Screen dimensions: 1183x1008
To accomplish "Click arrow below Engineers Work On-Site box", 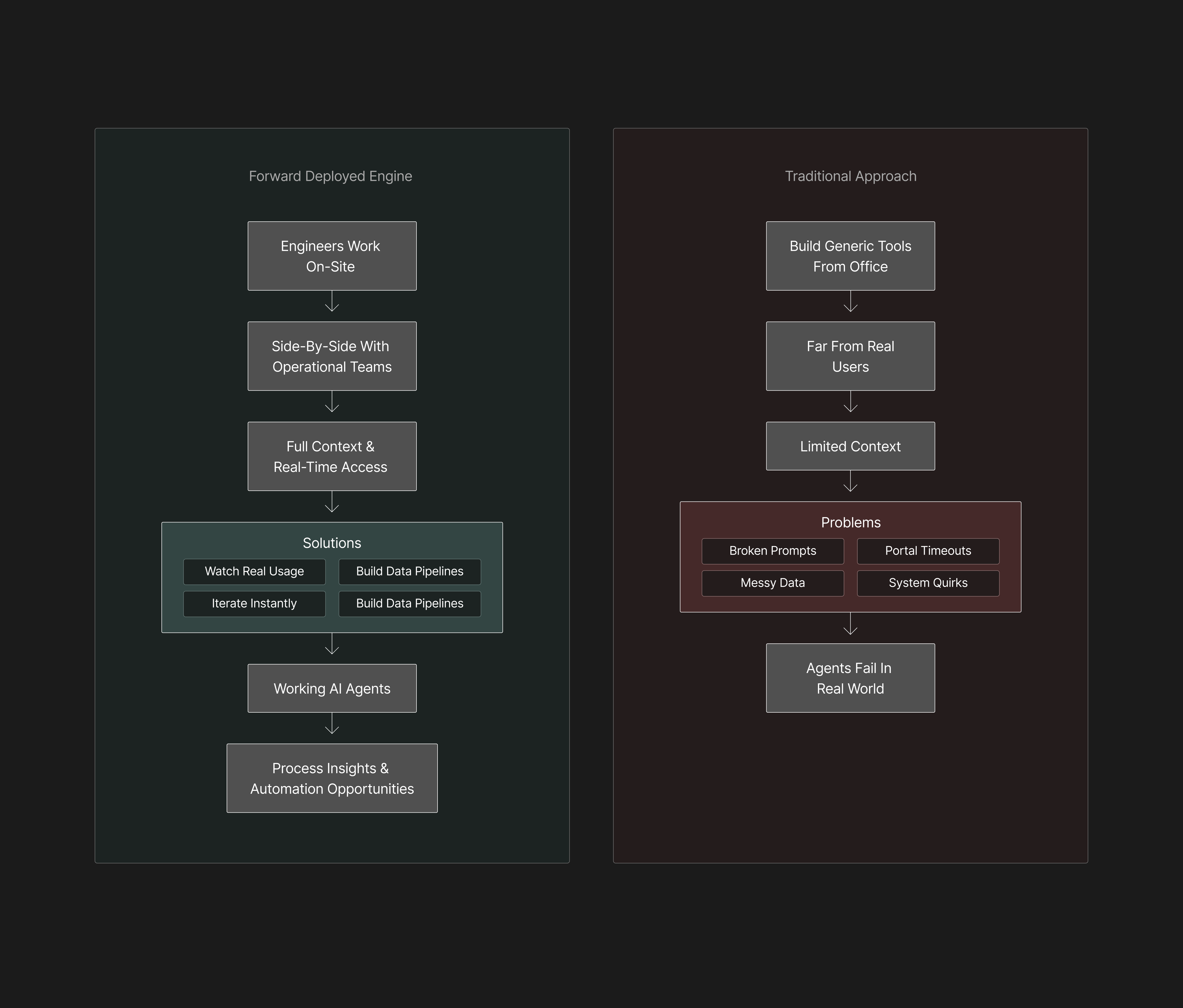I will click(x=332, y=302).
